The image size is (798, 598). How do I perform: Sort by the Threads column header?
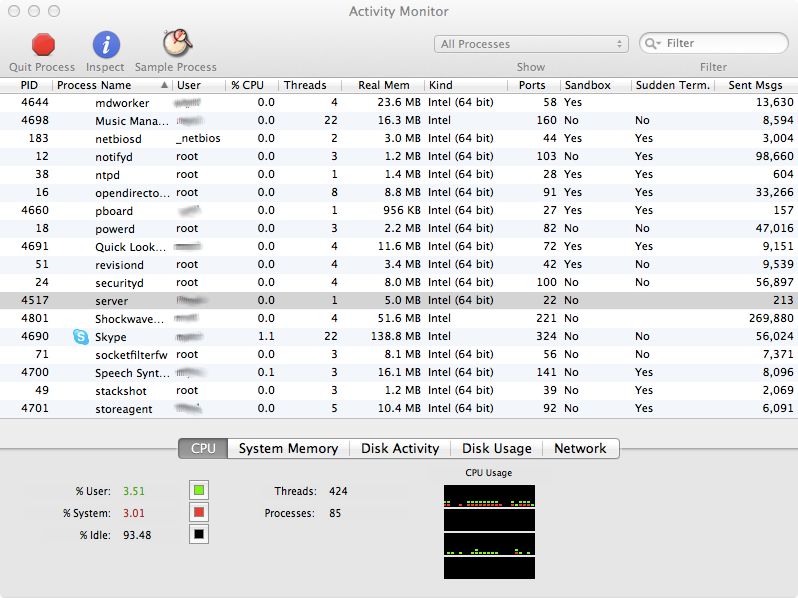(310, 85)
